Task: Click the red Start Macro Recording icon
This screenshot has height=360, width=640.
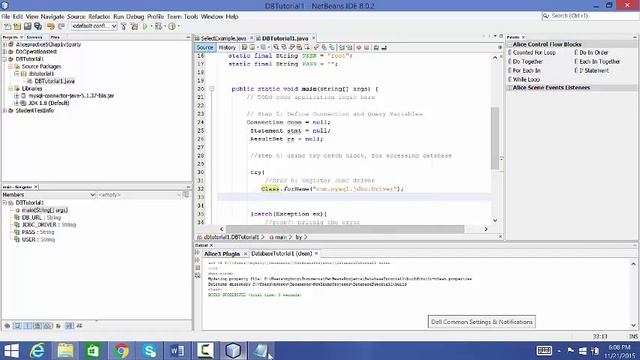Action: 359,48
